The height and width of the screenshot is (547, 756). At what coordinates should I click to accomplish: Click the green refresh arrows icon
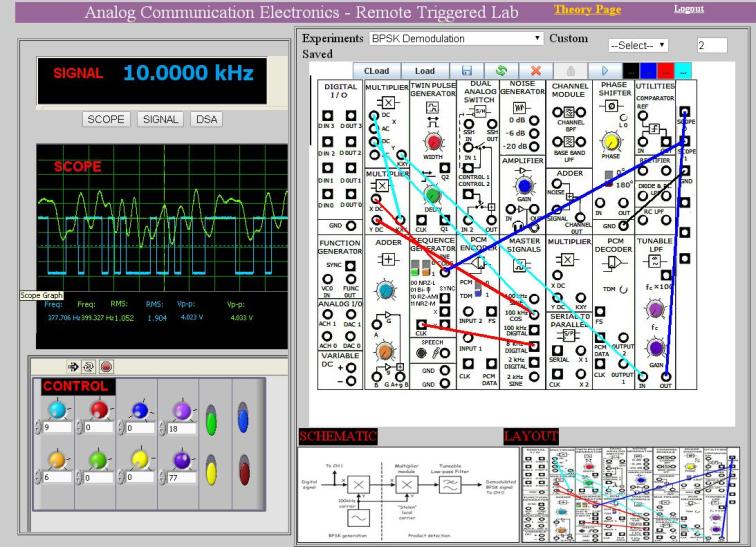501,71
